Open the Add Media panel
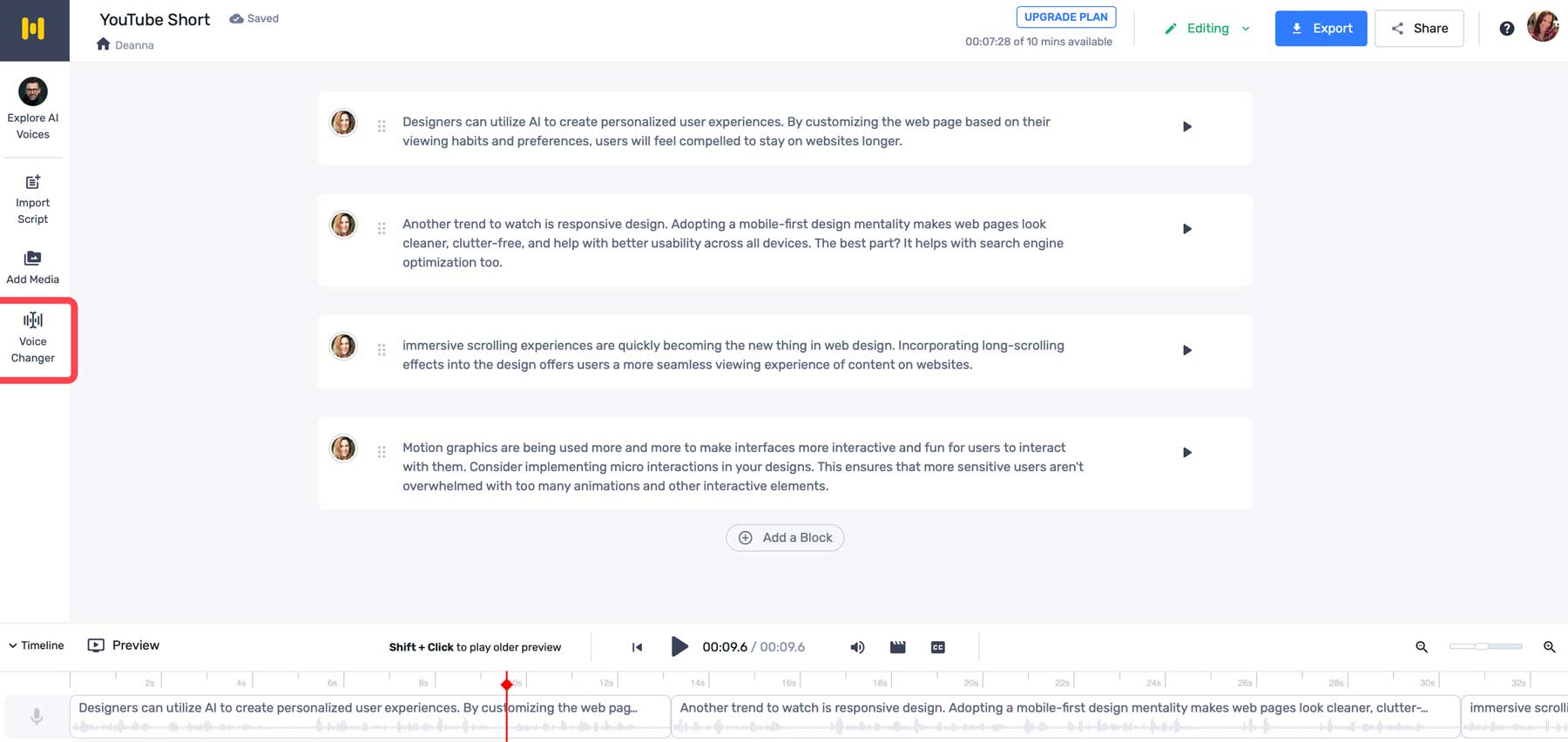This screenshot has width=1568, height=742. 33,266
